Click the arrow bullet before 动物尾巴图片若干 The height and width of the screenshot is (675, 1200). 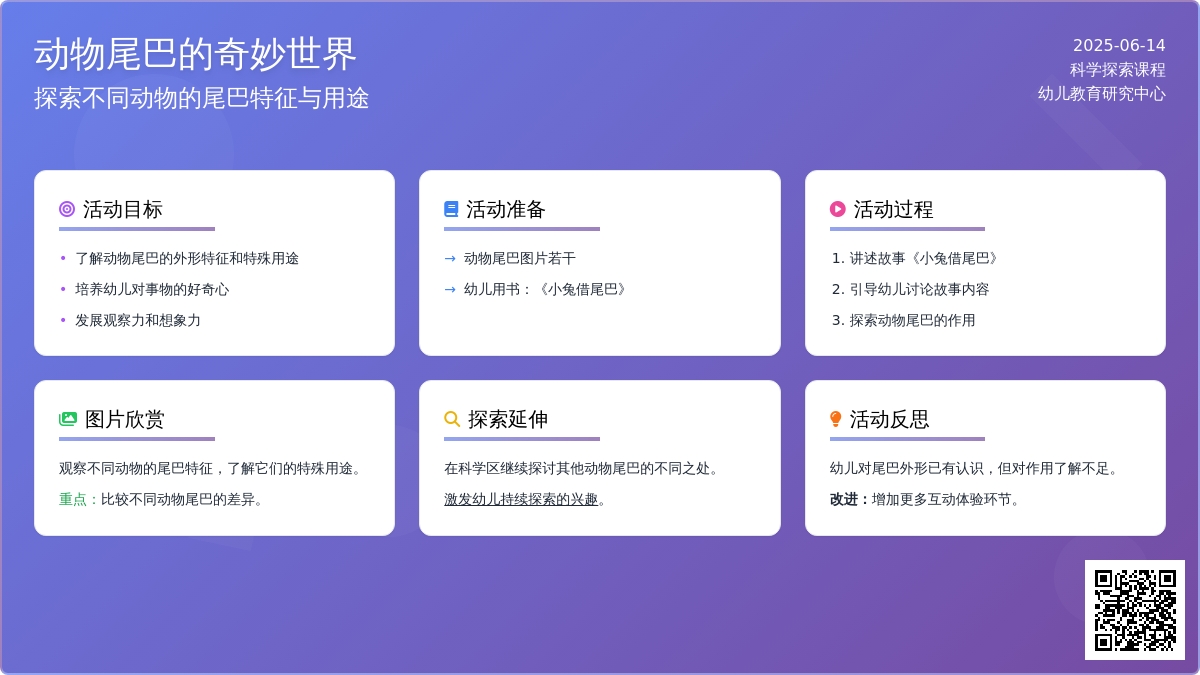[x=450, y=258]
